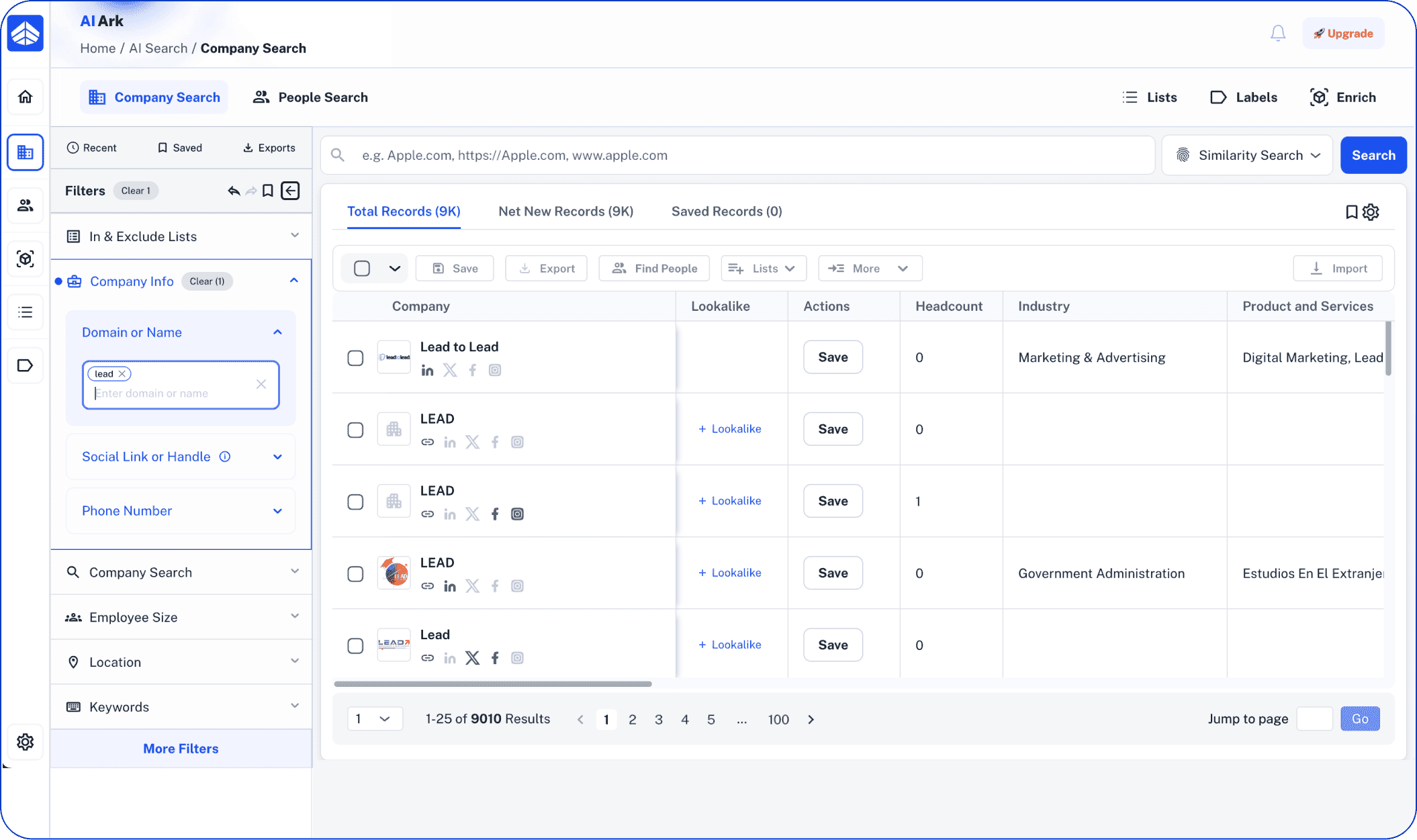Open table column settings gear

click(1371, 212)
